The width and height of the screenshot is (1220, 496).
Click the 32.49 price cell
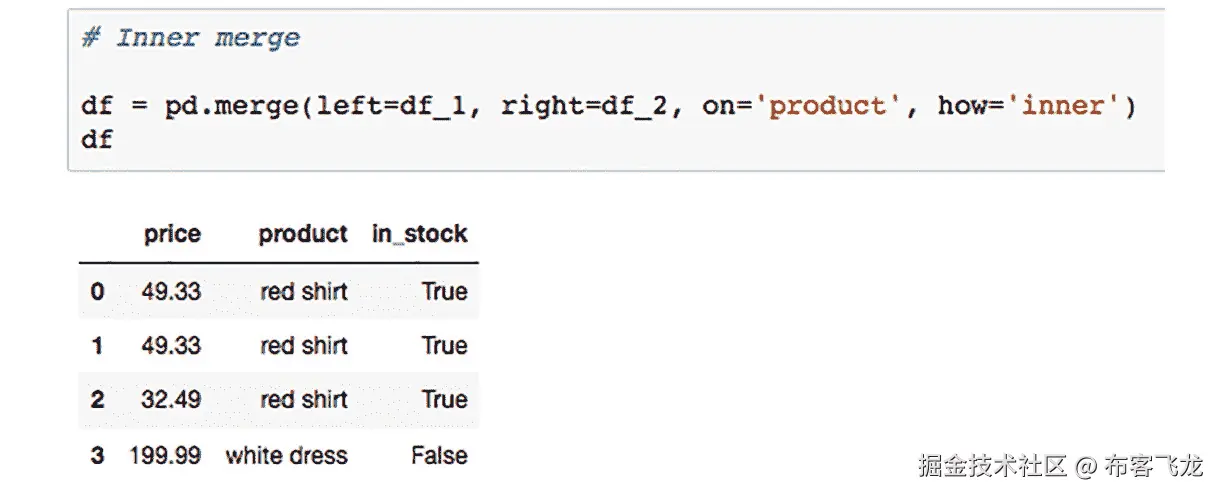pos(172,400)
